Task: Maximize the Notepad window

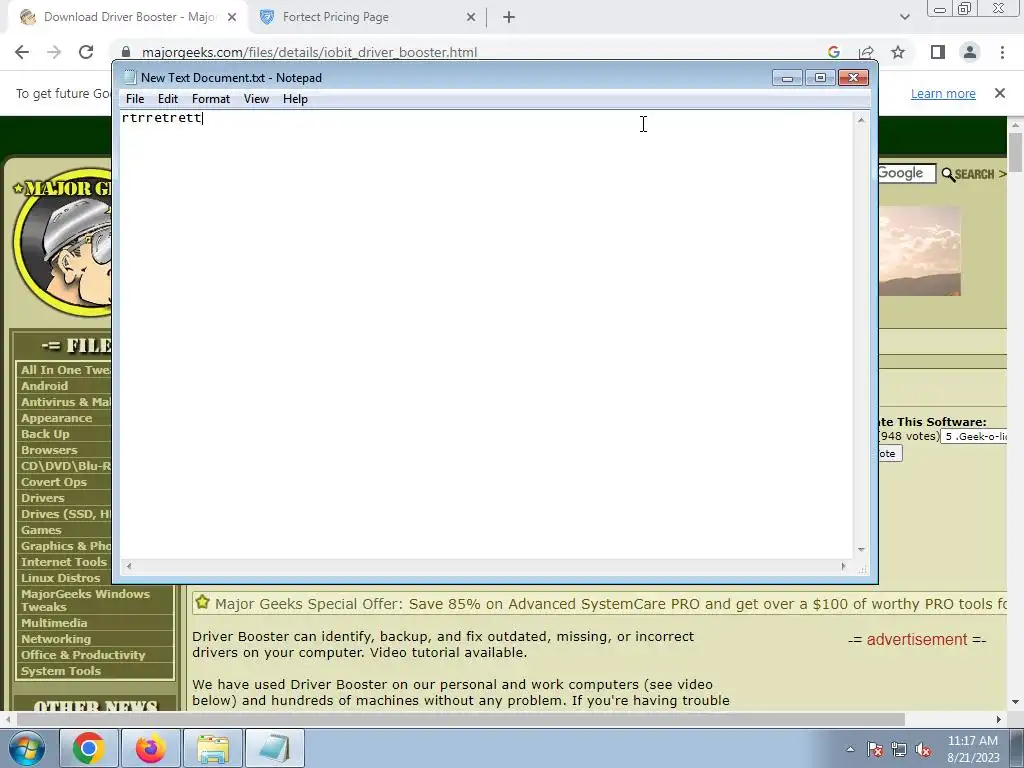Action: pyautogui.click(x=820, y=78)
